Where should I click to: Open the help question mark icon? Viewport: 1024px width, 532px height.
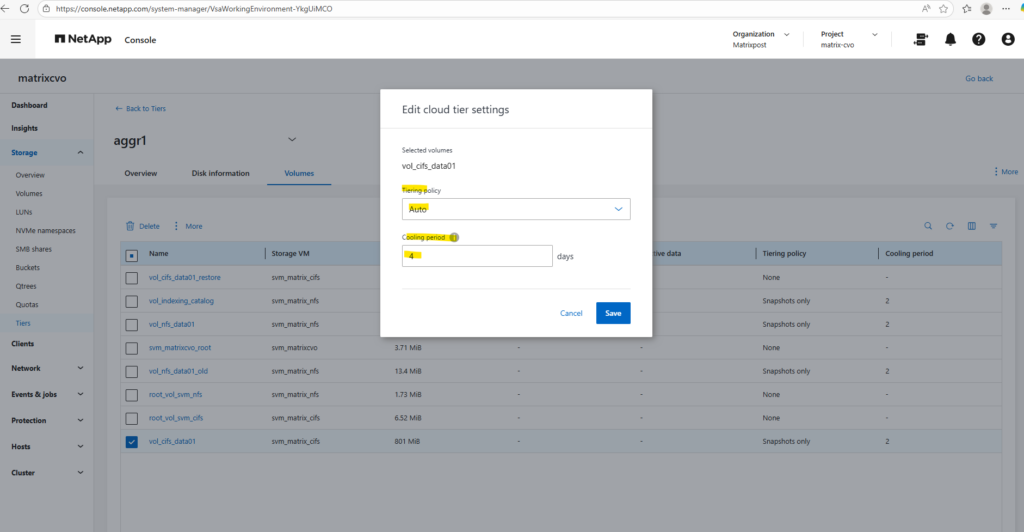click(979, 39)
